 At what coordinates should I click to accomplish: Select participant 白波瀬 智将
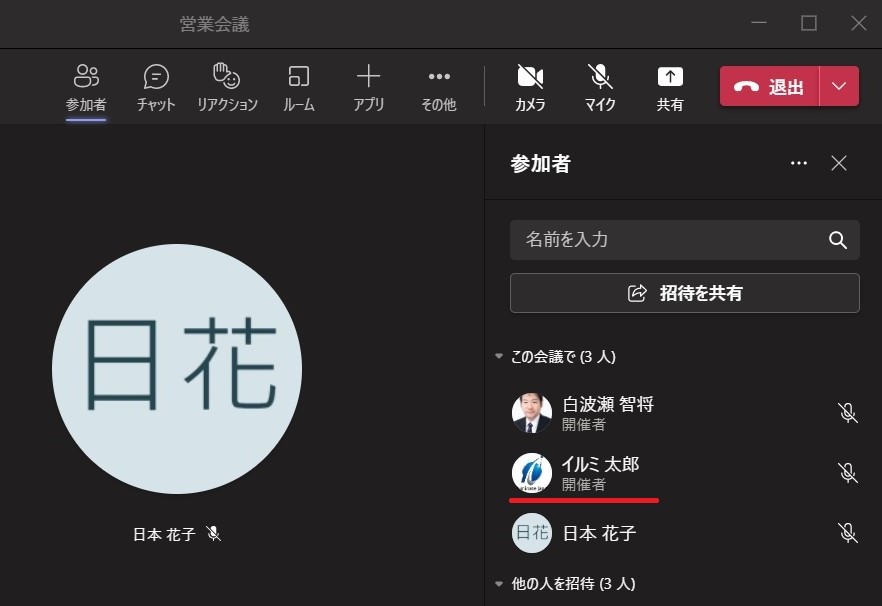coord(683,413)
